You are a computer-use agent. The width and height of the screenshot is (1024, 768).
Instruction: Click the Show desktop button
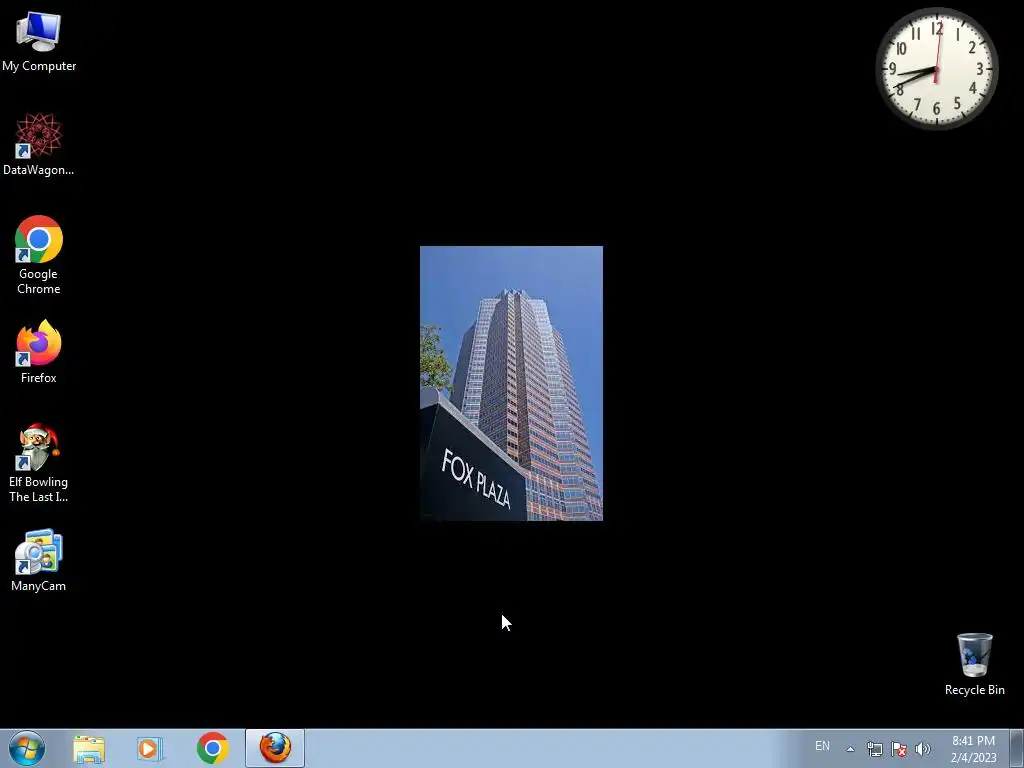(1017, 748)
